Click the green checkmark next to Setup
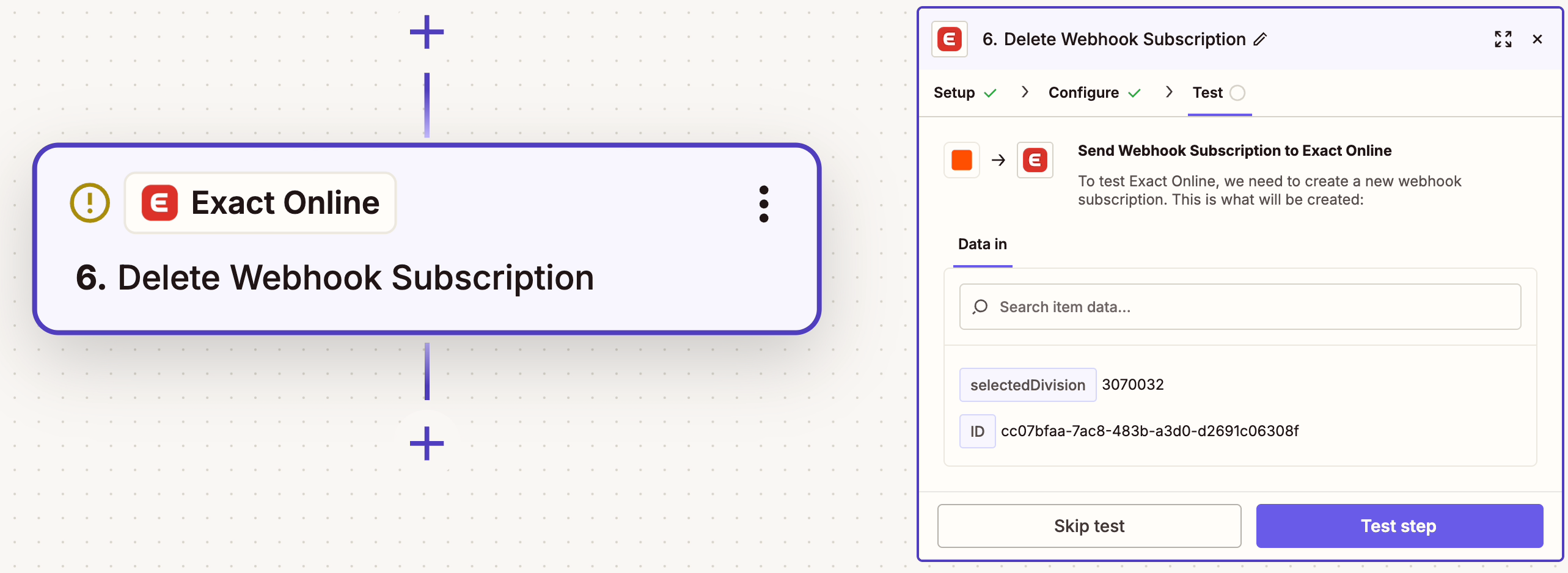The image size is (1568, 573). (990, 93)
